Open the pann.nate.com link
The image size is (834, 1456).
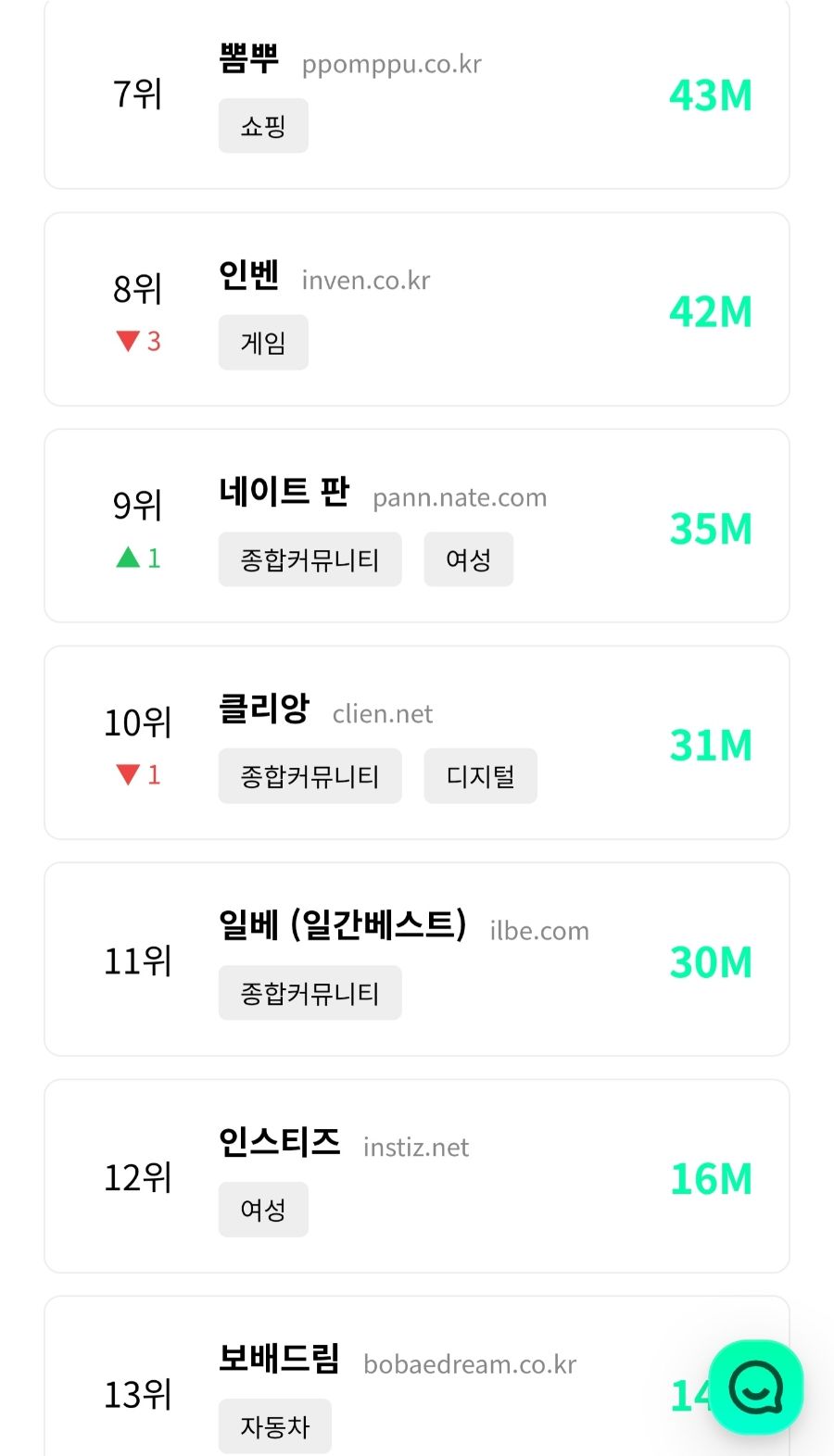tap(460, 497)
